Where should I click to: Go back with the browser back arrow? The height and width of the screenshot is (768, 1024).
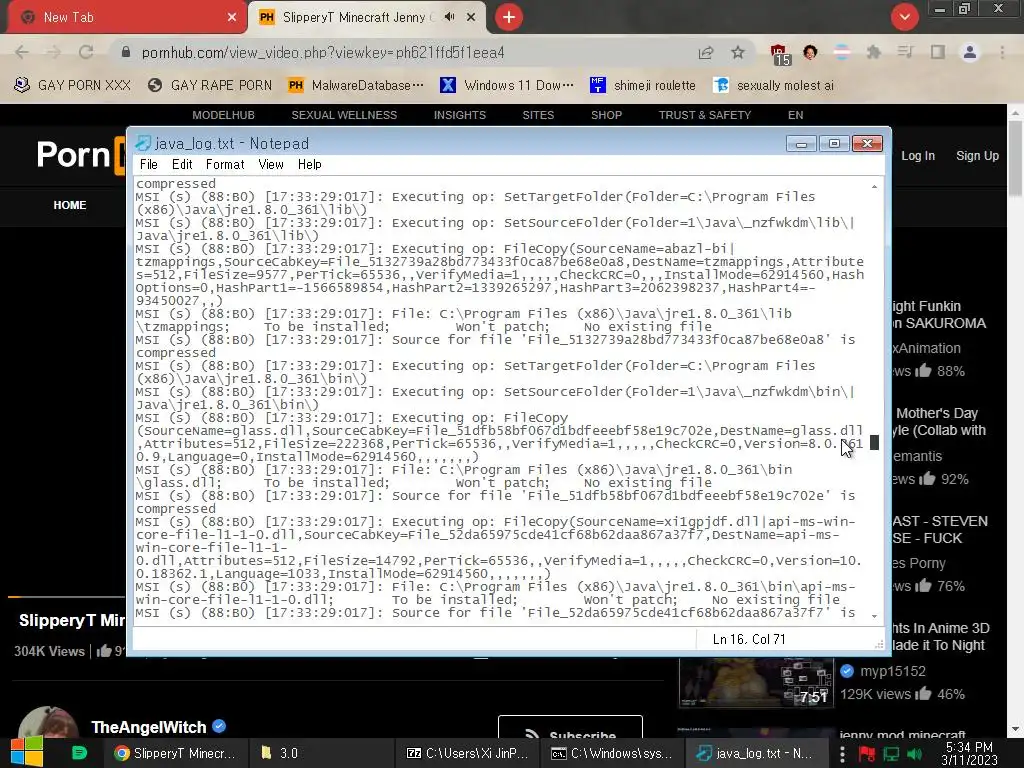(22, 52)
